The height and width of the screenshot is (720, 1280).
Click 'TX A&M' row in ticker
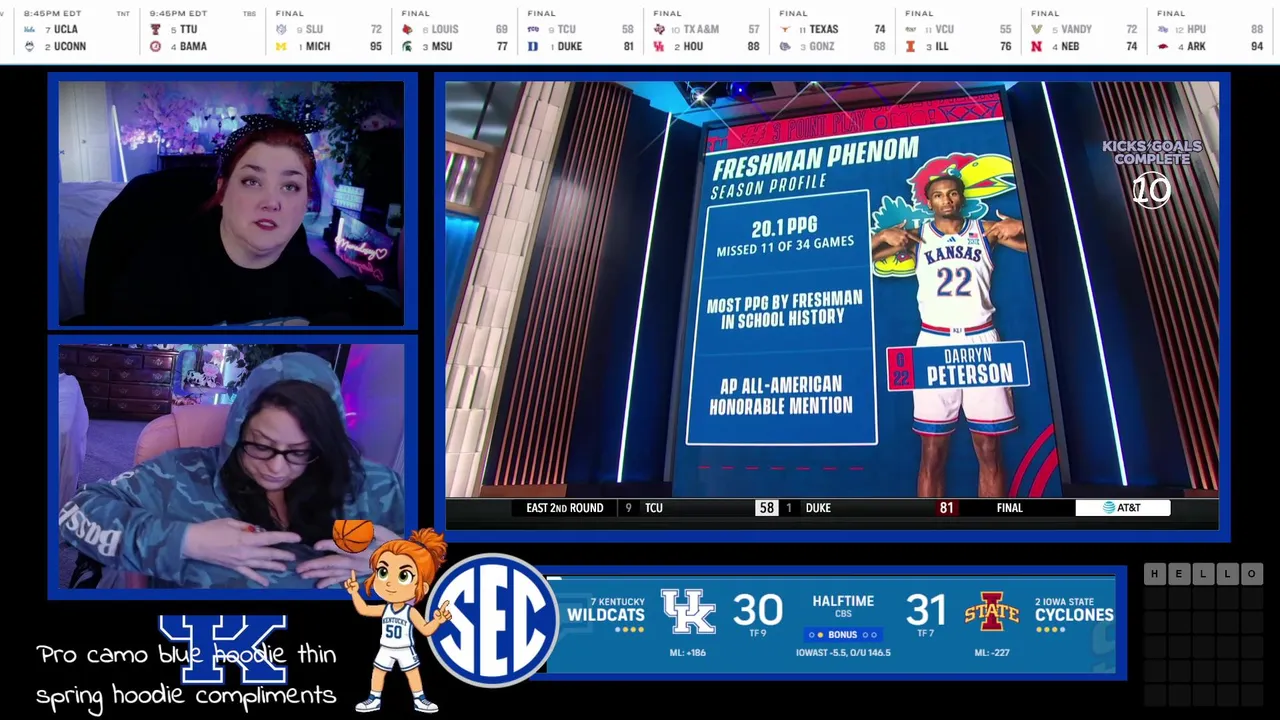(x=706, y=30)
